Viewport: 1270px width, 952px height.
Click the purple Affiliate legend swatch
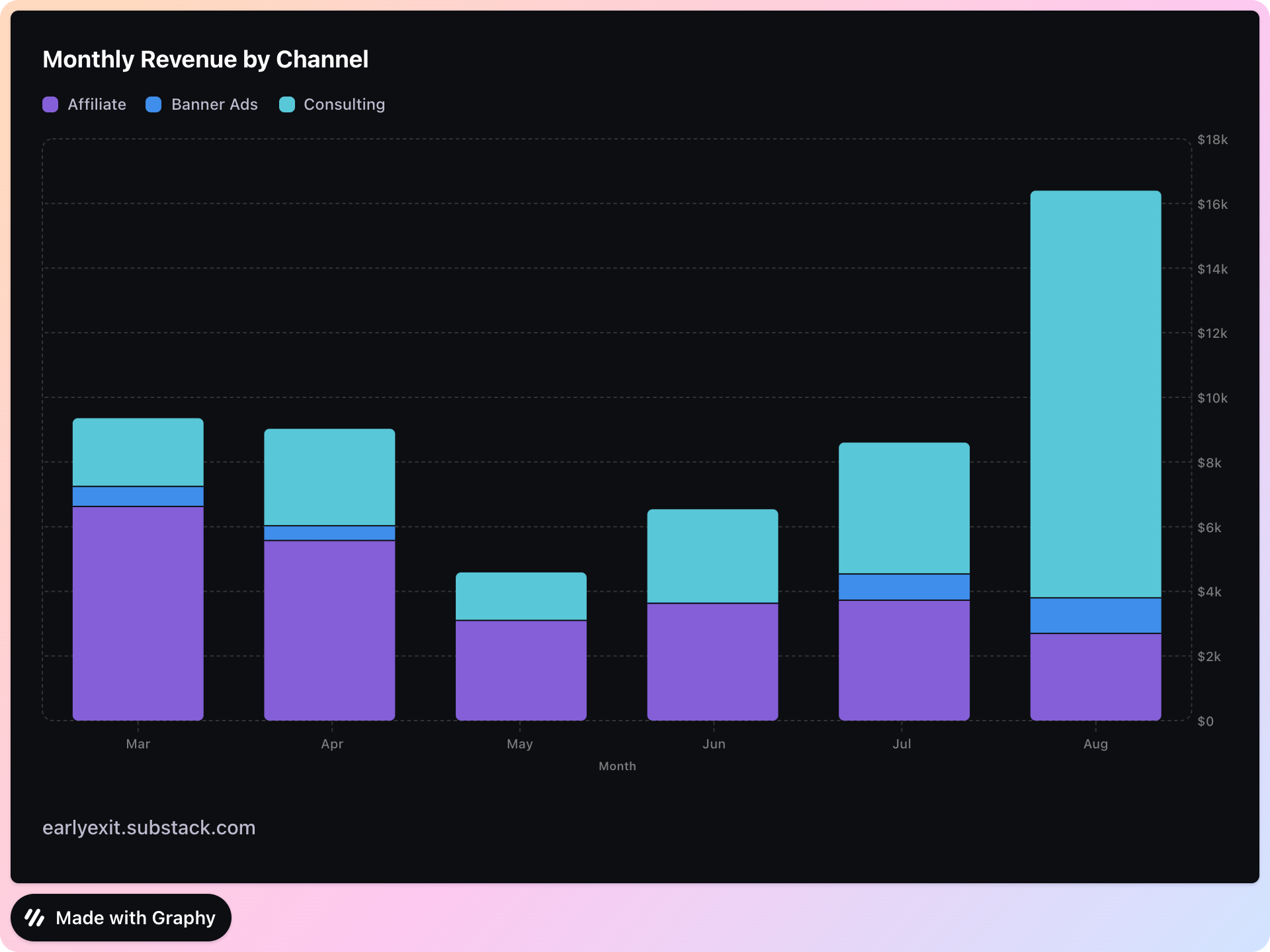(50, 104)
